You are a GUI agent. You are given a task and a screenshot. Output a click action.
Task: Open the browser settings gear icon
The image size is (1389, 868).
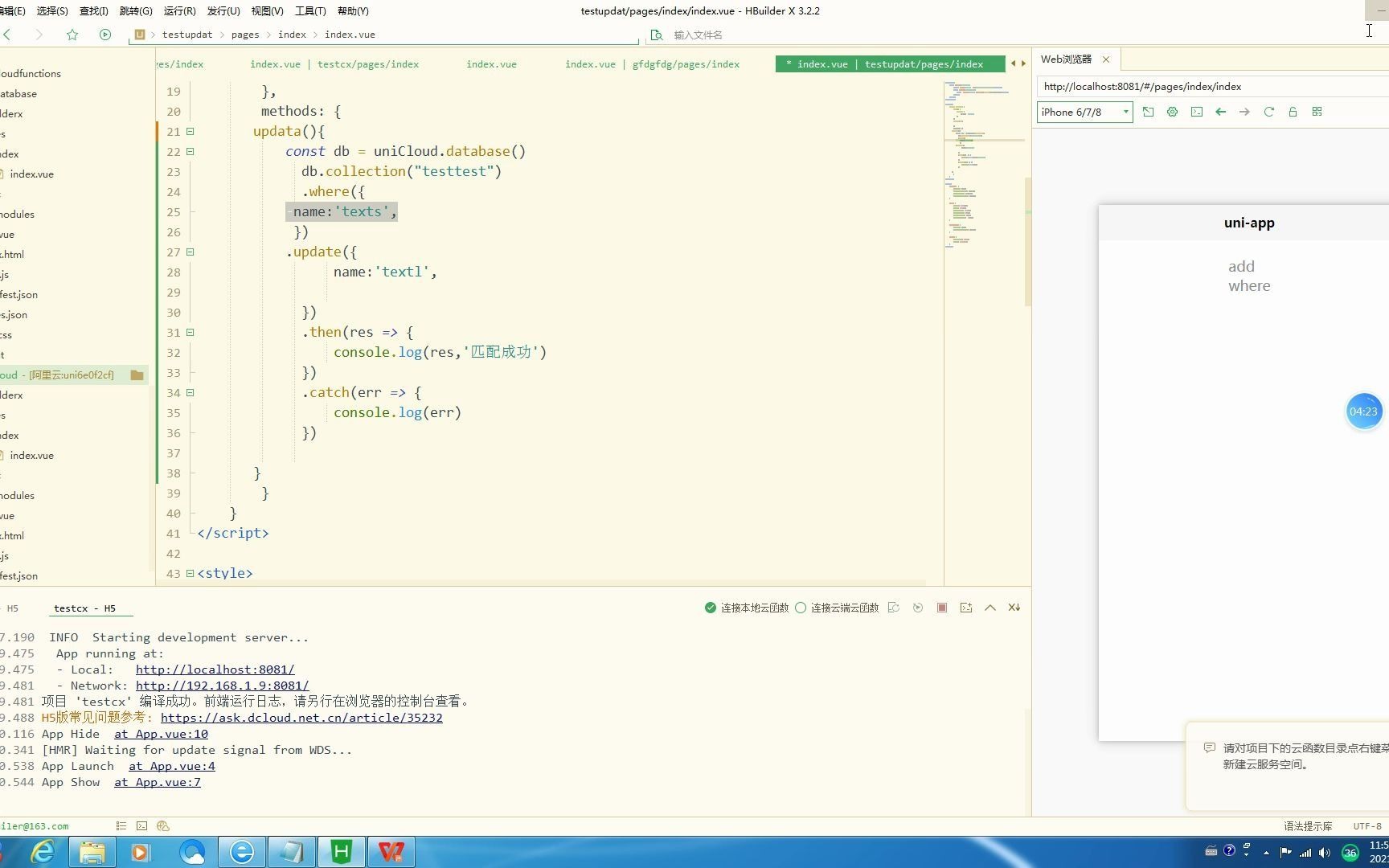tap(1172, 112)
